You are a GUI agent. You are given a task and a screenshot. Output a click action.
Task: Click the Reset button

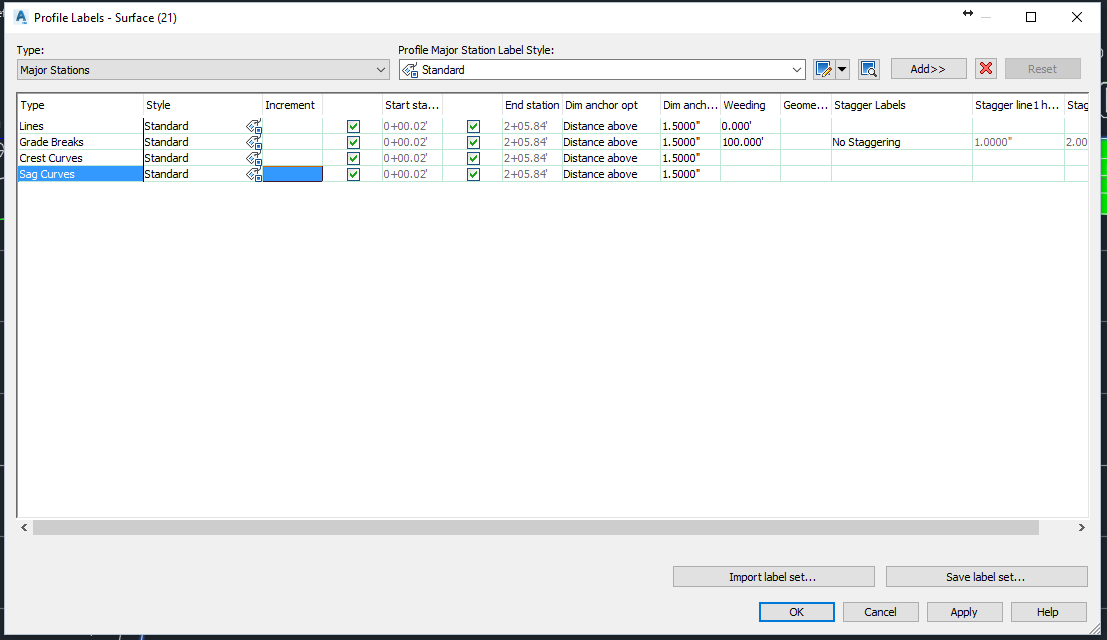click(x=1043, y=68)
